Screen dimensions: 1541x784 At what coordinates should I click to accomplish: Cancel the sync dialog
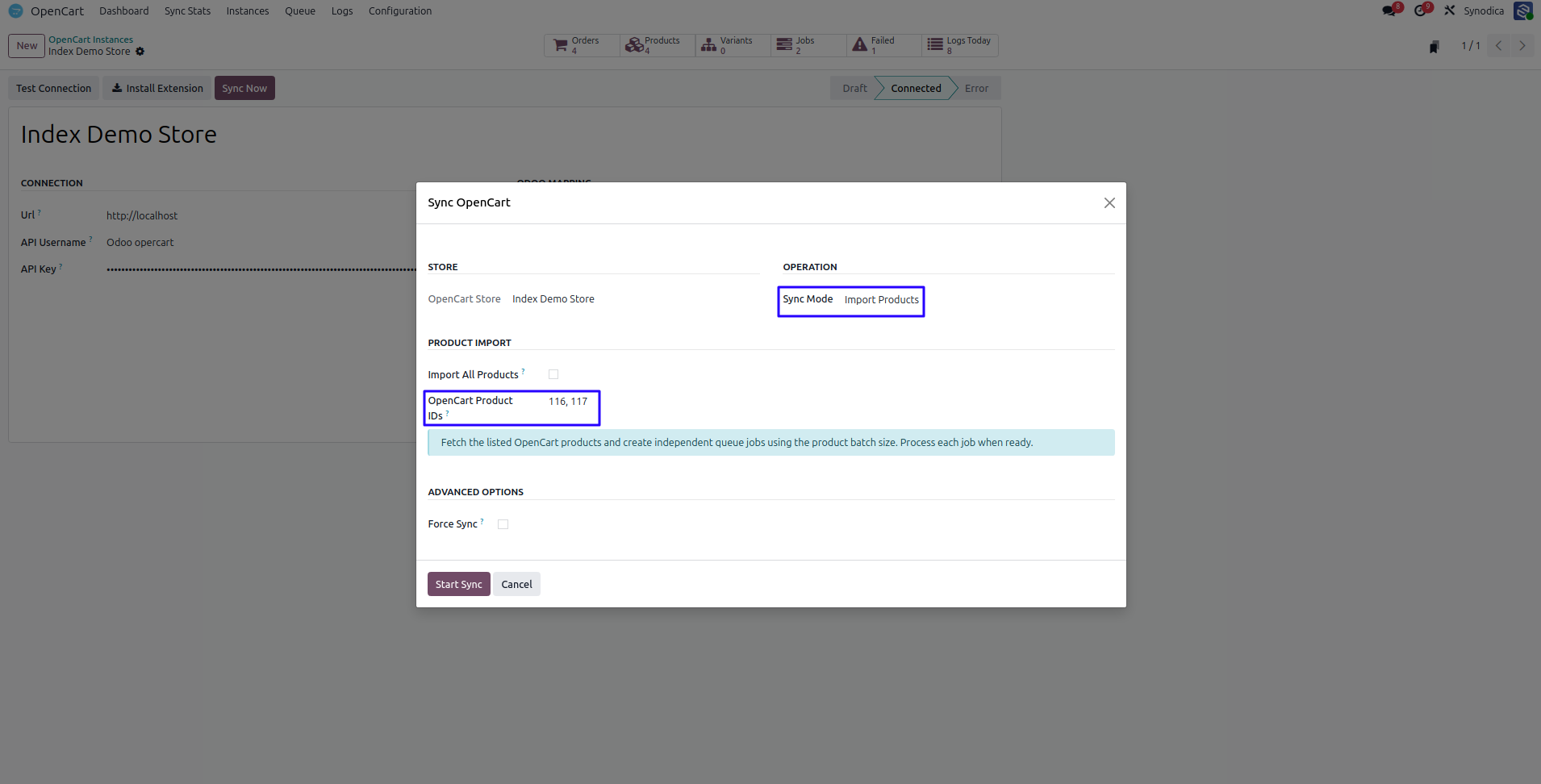tap(517, 585)
